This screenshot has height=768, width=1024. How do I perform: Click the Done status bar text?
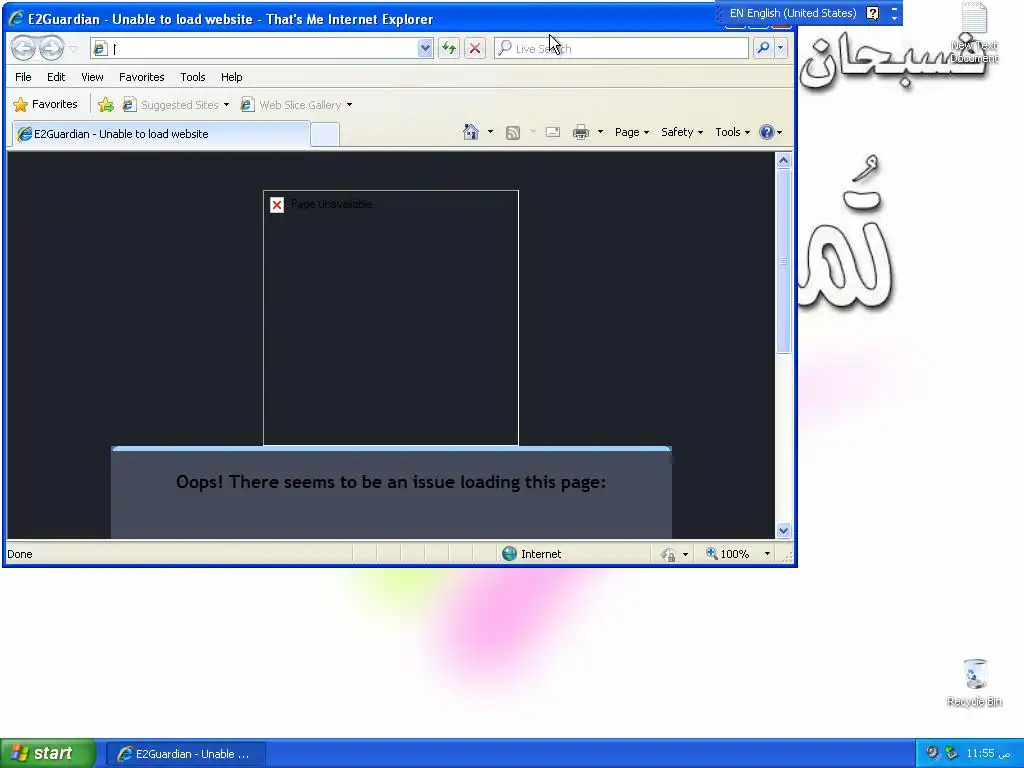[20, 554]
